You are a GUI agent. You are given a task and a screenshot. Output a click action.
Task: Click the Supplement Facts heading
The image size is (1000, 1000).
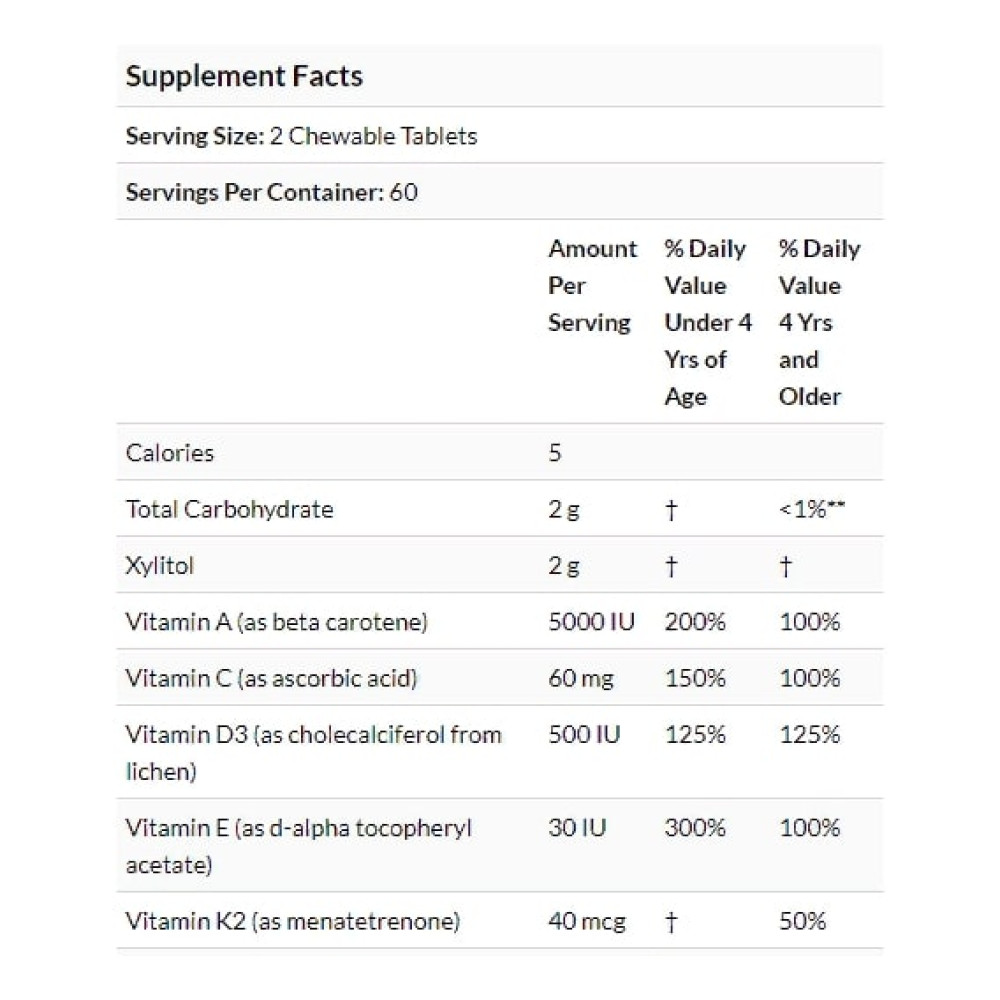pyautogui.click(x=244, y=76)
